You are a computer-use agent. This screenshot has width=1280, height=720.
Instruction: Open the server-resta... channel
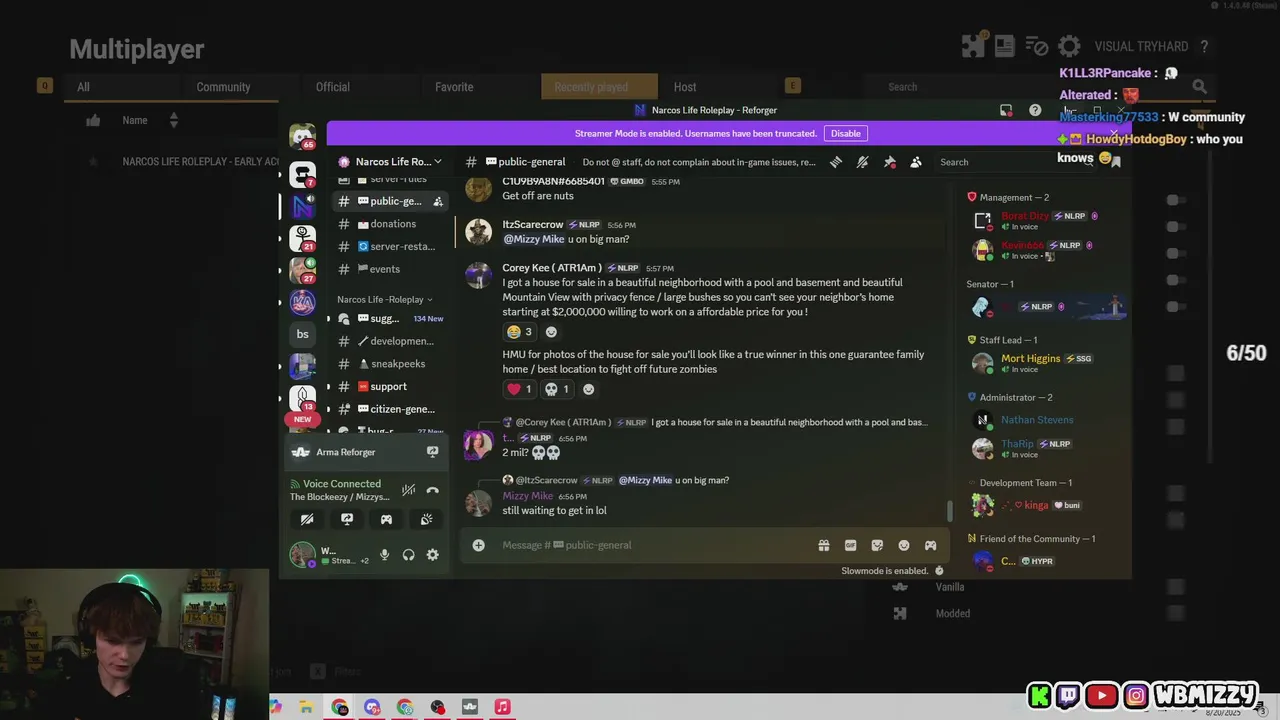(x=390, y=246)
